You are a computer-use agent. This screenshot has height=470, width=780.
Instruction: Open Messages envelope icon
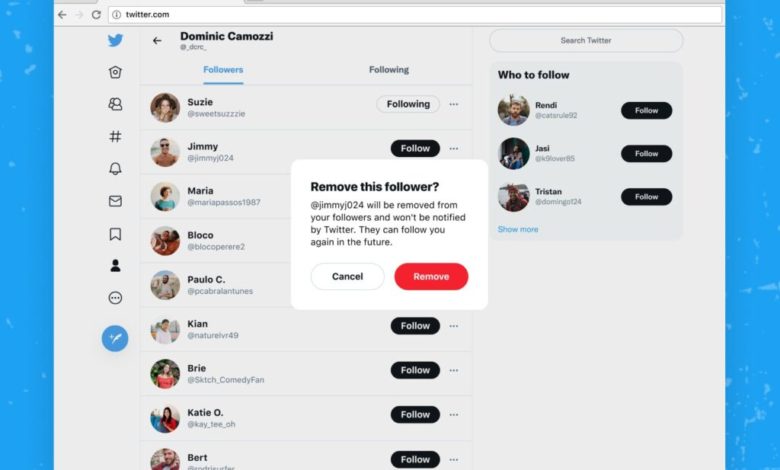point(115,201)
